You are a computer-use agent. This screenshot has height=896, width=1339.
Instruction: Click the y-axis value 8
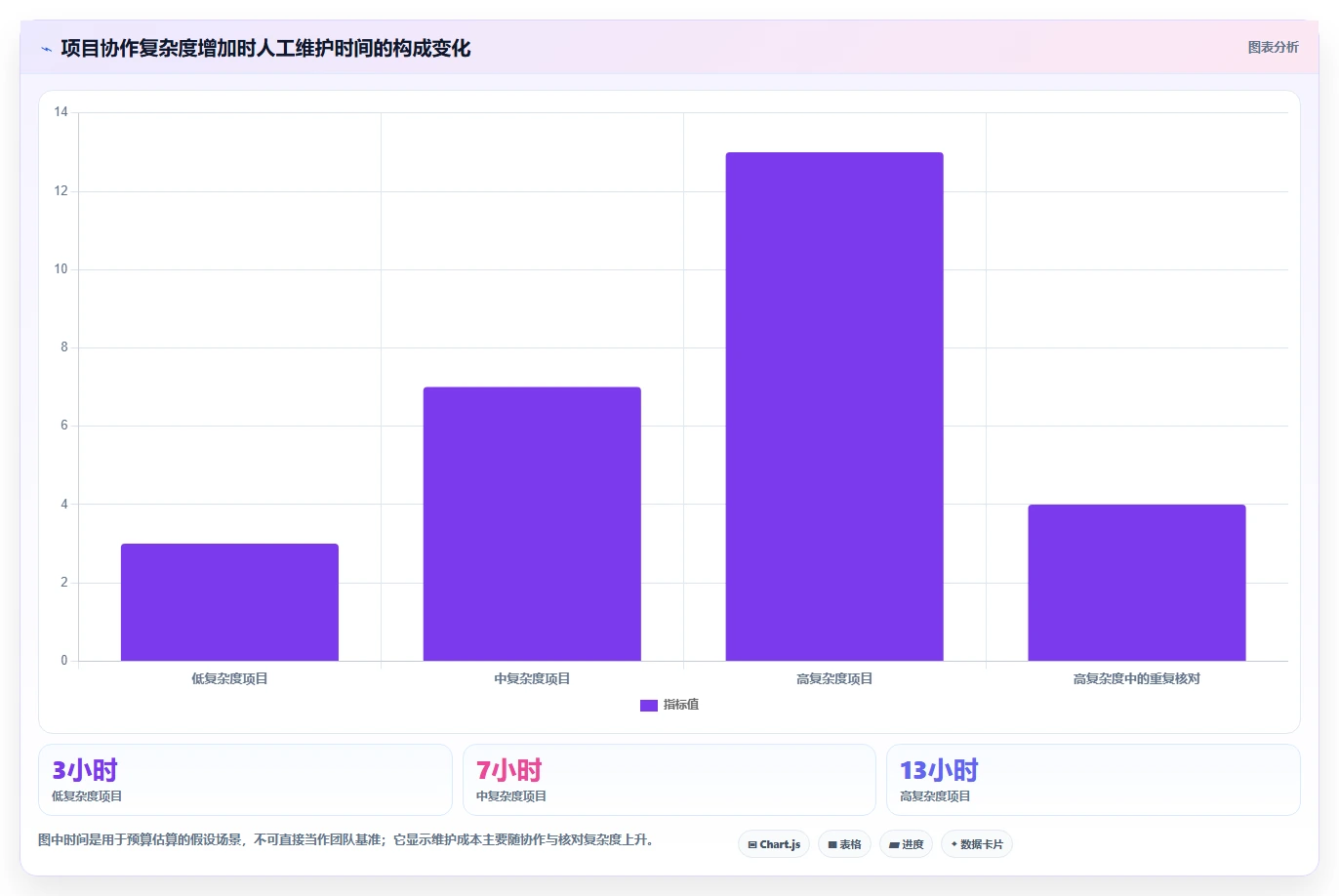click(64, 347)
